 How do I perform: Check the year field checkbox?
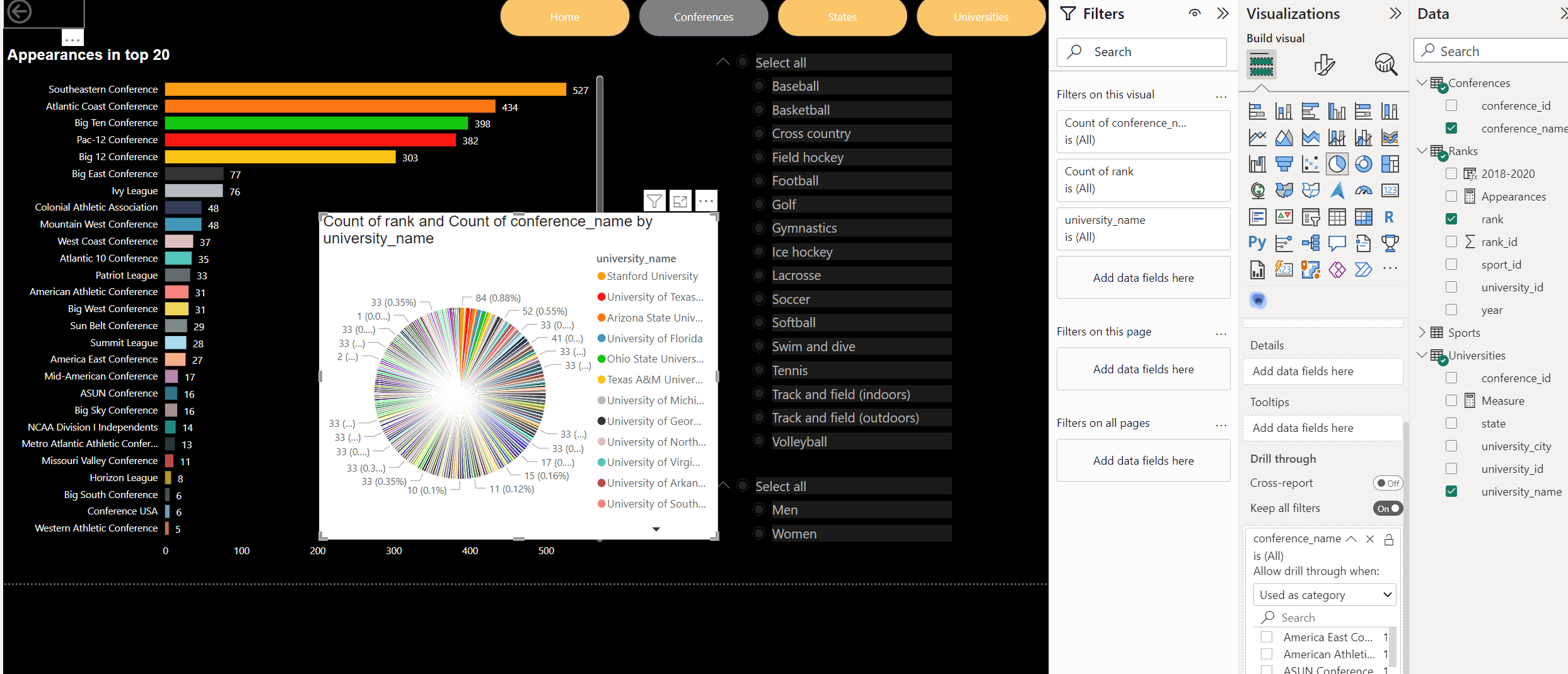coord(1451,310)
